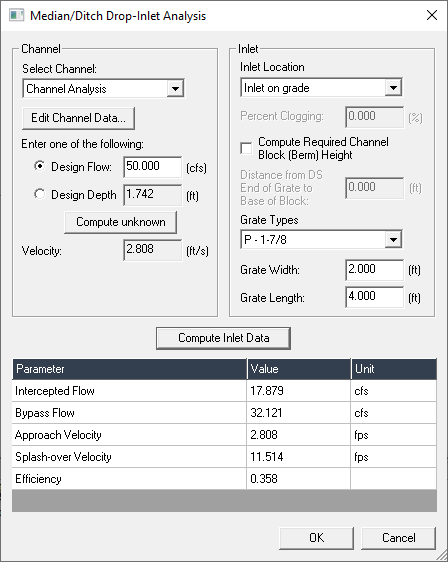Click the Cancel button
The image size is (448, 562).
click(x=399, y=538)
